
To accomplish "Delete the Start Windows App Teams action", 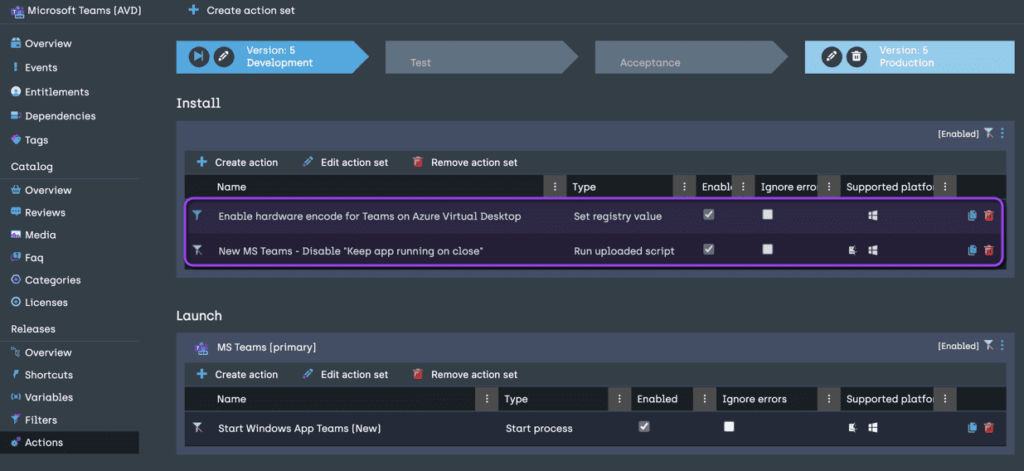I will [989, 428].
